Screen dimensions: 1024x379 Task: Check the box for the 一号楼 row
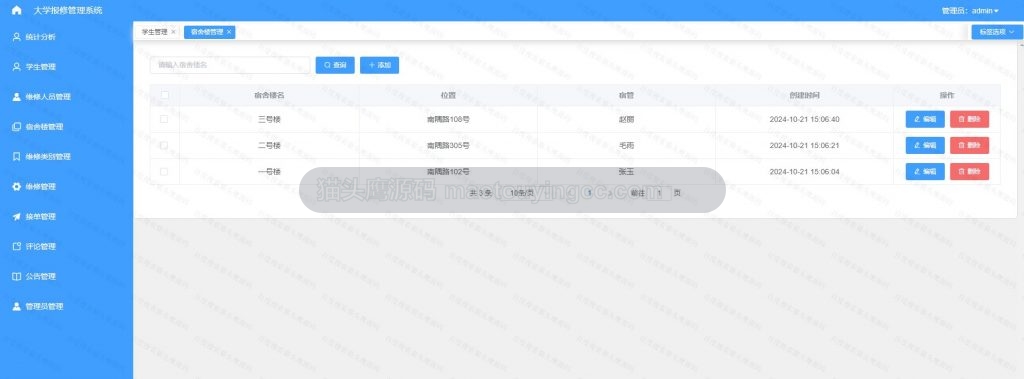(x=164, y=171)
